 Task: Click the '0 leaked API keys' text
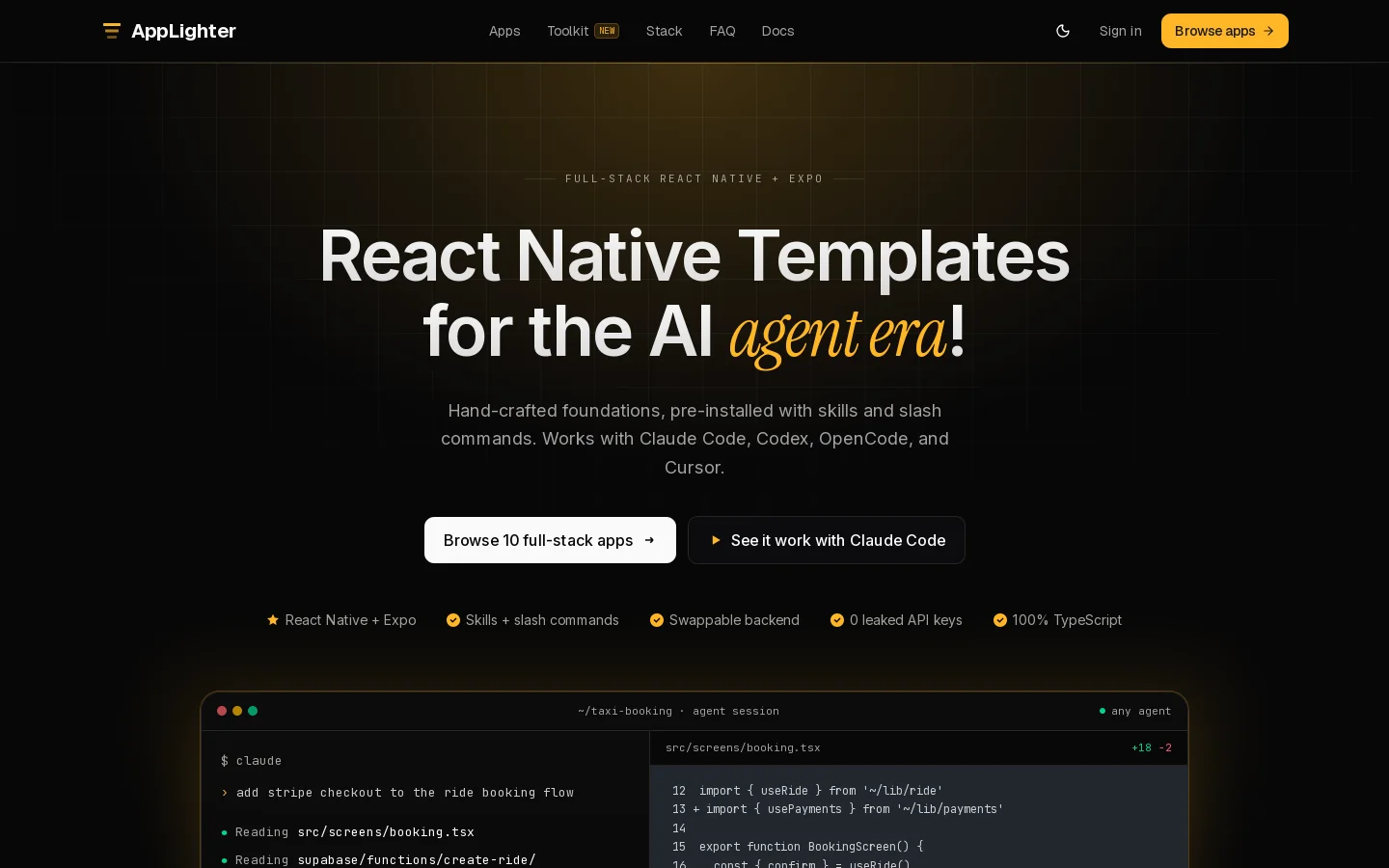[x=906, y=620]
